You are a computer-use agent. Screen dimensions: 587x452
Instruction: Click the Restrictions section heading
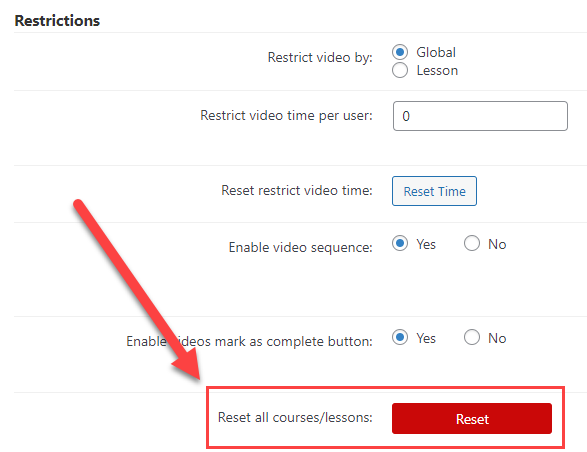(x=57, y=21)
